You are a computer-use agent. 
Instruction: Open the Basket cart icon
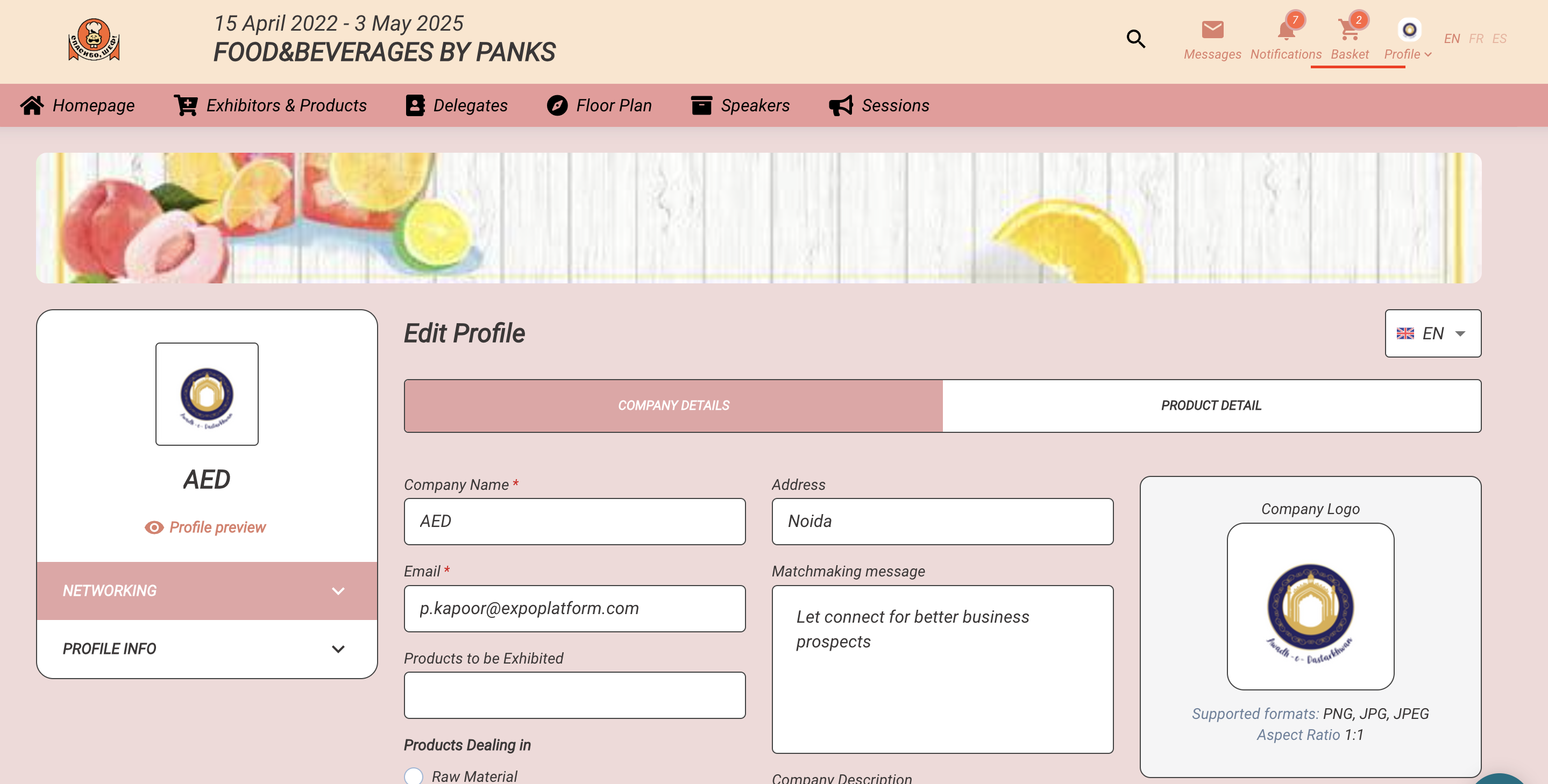click(1348, 30)
